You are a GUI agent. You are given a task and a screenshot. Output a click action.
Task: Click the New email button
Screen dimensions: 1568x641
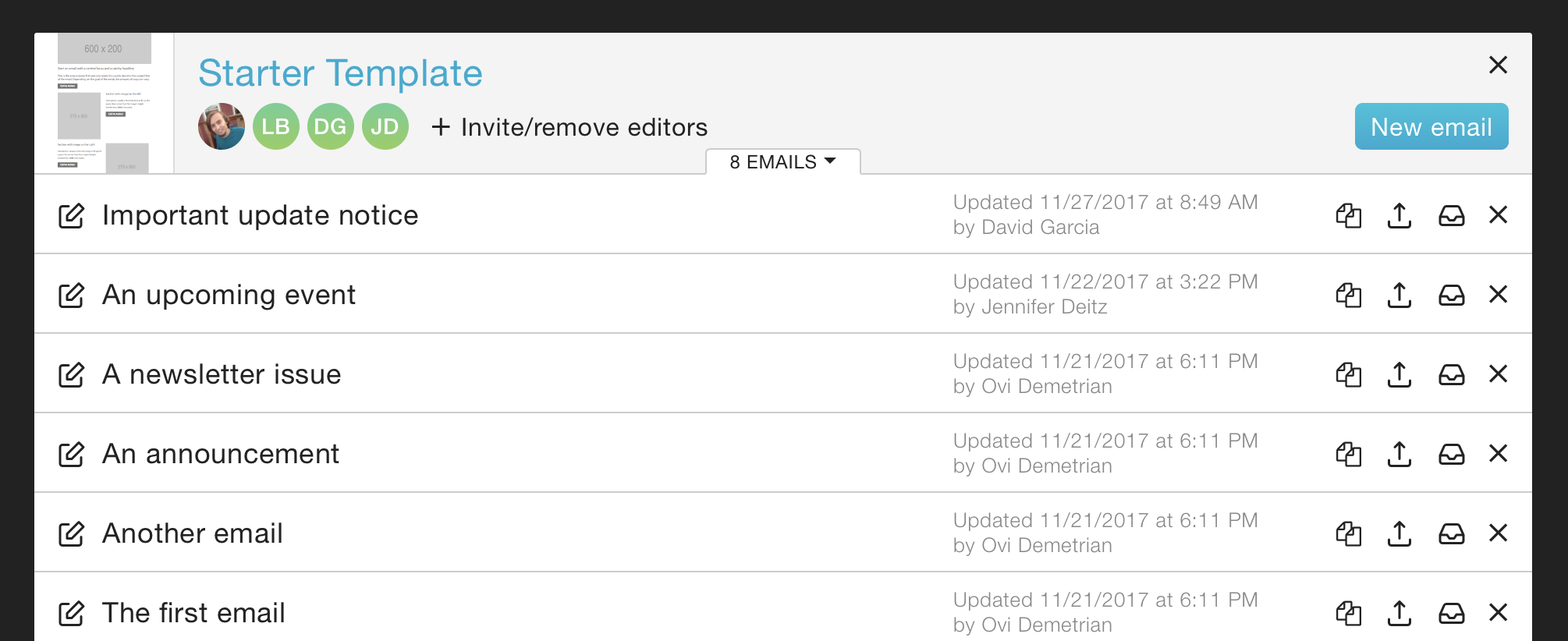pos(1431,126)
